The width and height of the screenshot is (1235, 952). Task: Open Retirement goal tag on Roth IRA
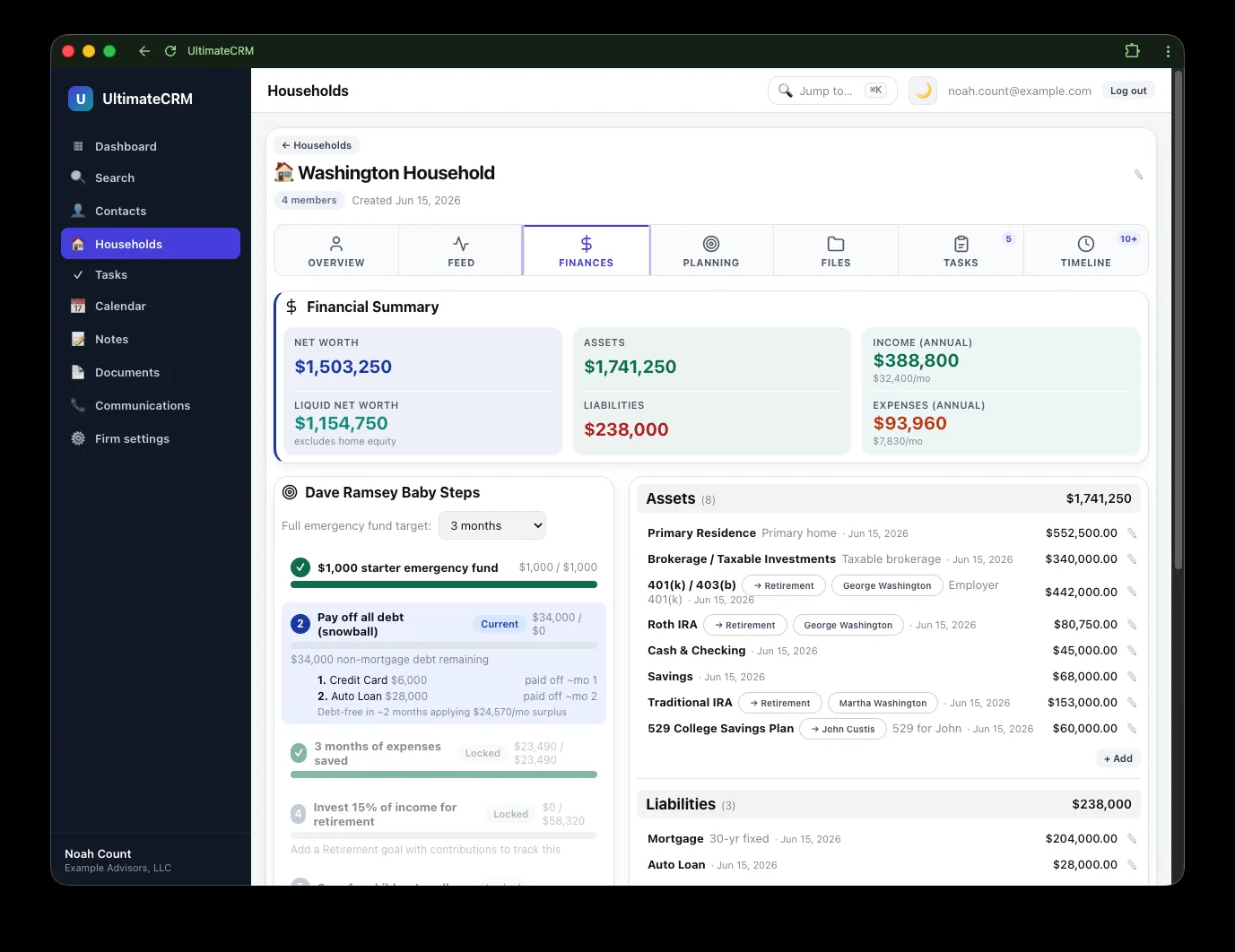[745, 625]
